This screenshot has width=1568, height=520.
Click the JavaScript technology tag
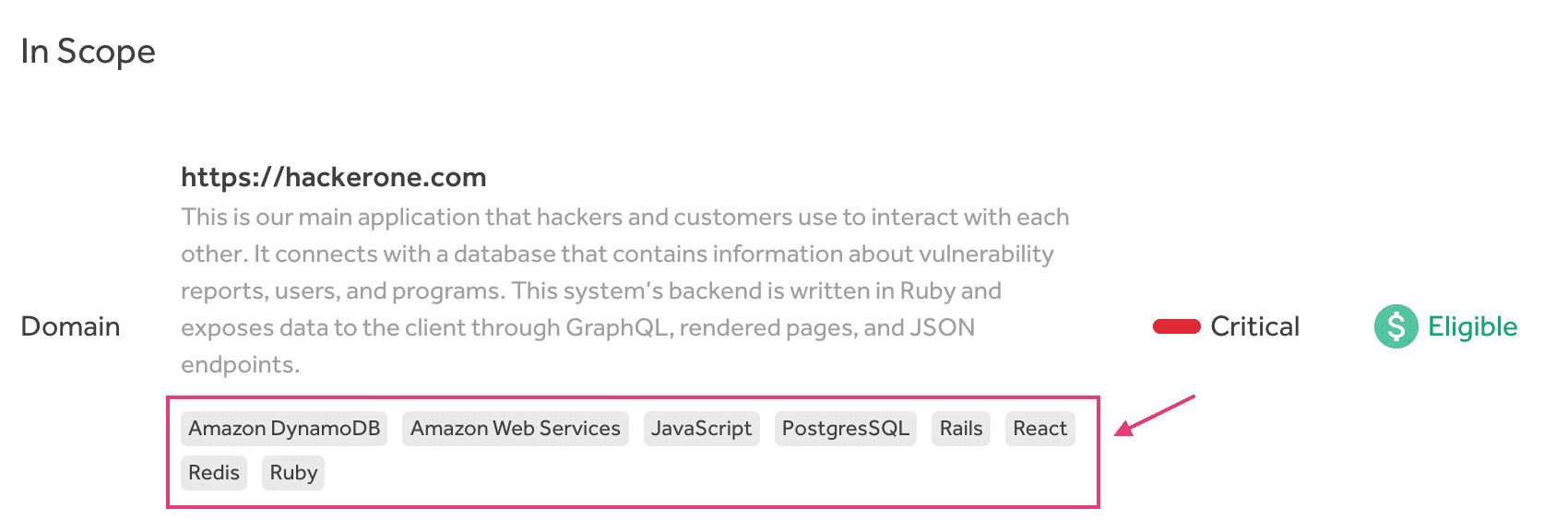[x=701, y=429]
